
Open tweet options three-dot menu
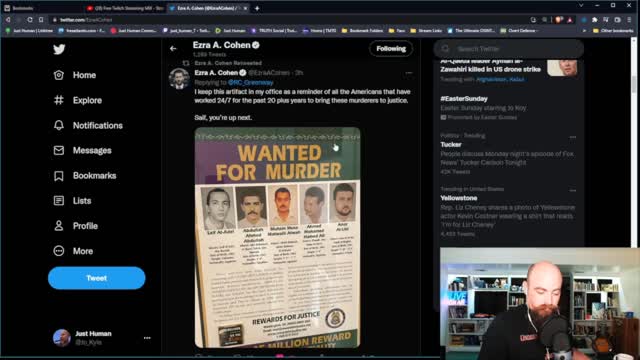pyautogui.click(x=409, y=73)
